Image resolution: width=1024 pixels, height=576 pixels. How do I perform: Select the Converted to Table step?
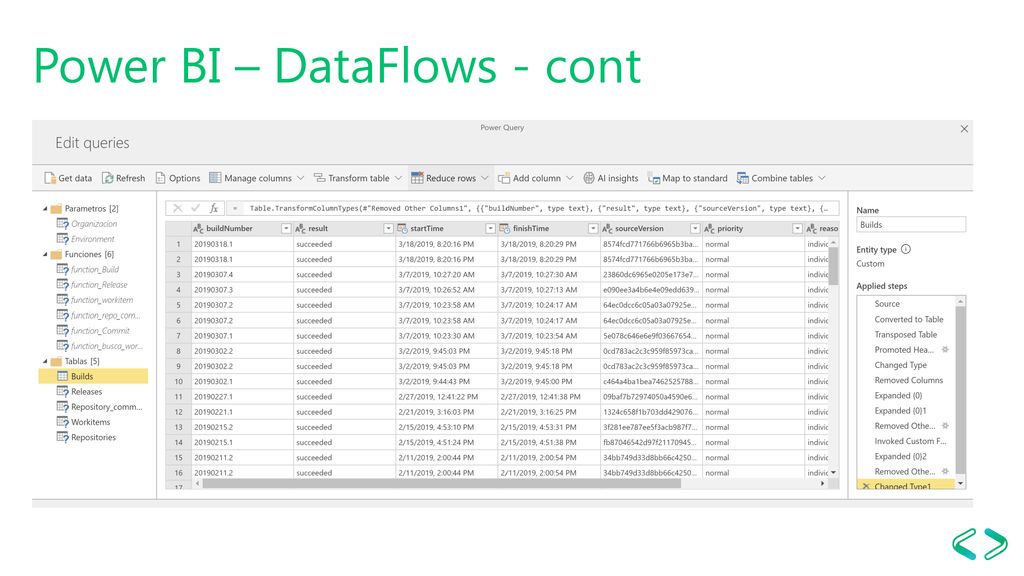point(908,319)
